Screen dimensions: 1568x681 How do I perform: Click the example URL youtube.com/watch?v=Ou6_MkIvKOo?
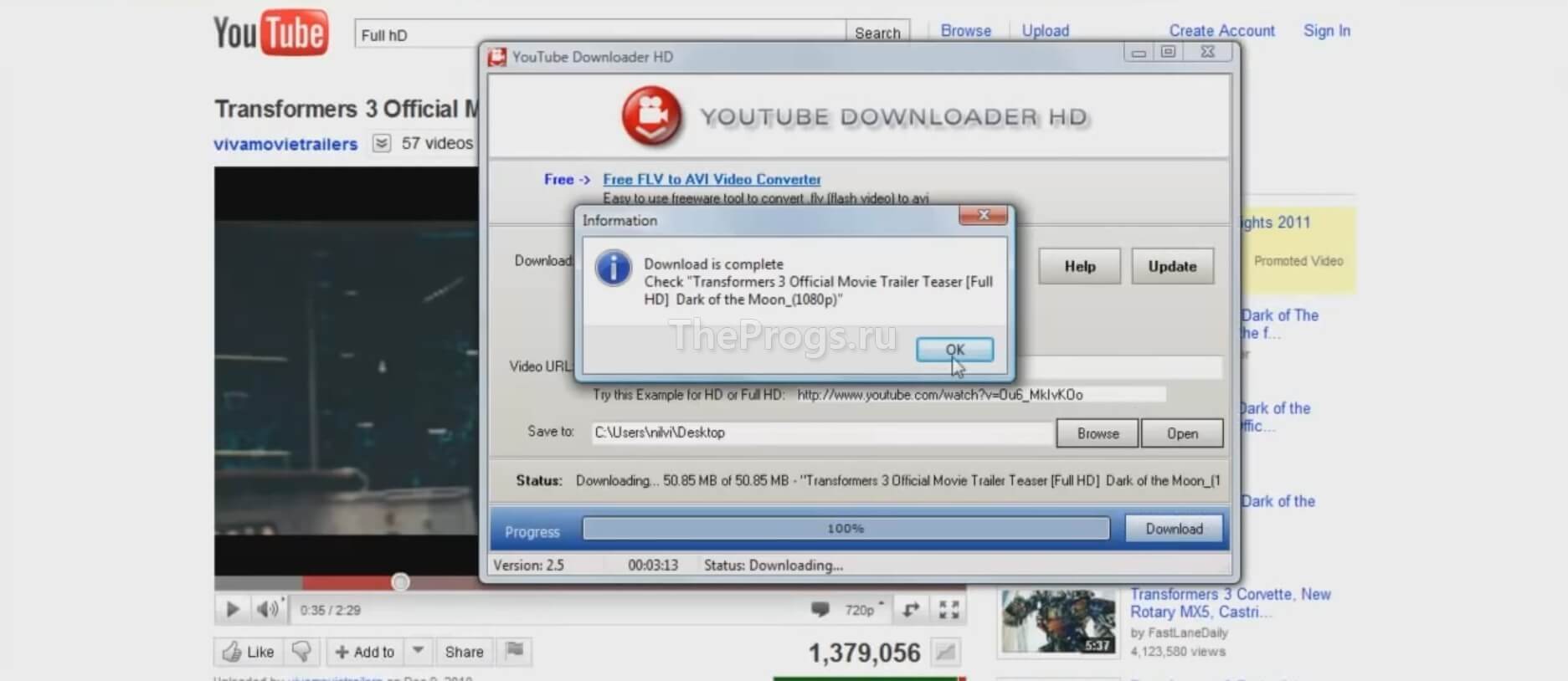tap(939, 395)
